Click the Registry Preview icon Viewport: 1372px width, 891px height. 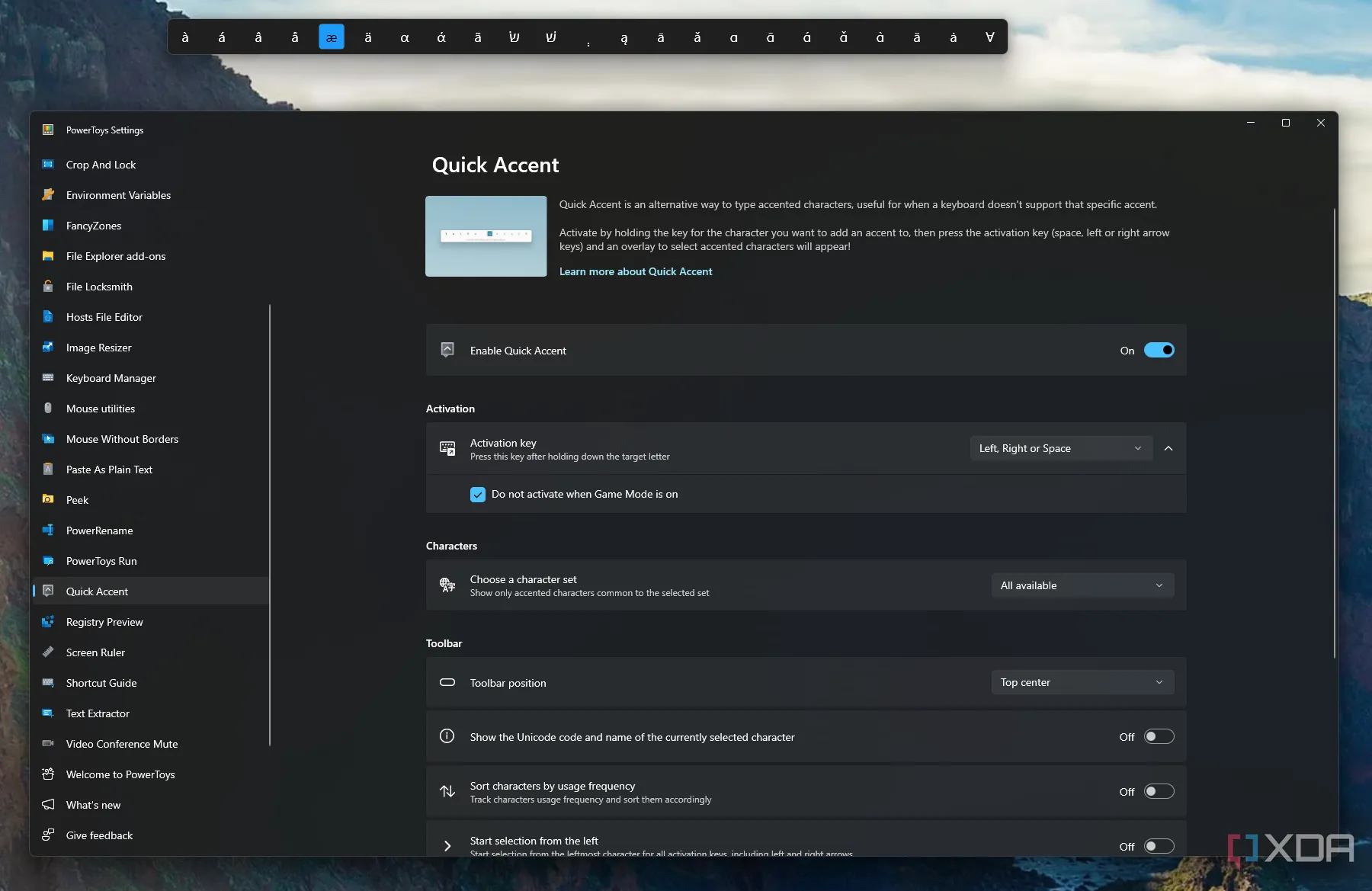pos(48,622)
